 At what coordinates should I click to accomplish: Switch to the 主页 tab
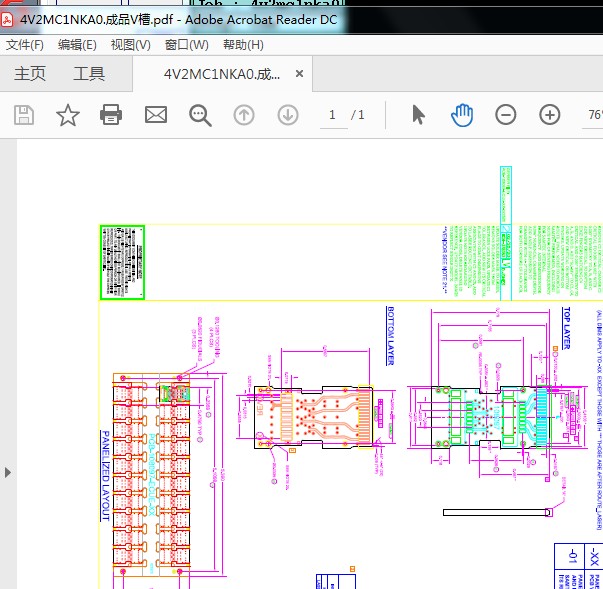point(30,73)
